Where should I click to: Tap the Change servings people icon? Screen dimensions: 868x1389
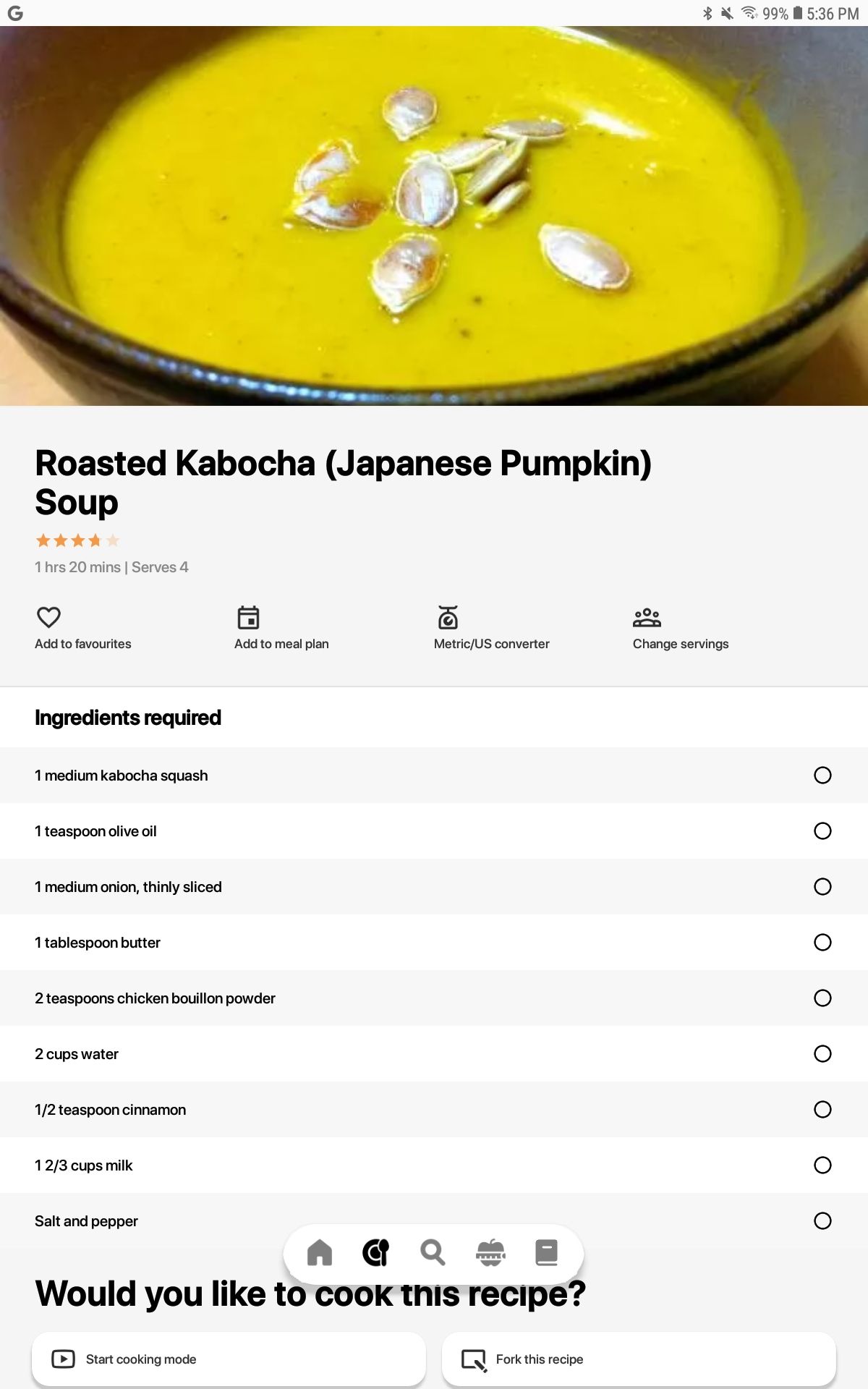(x=647, y=617)
